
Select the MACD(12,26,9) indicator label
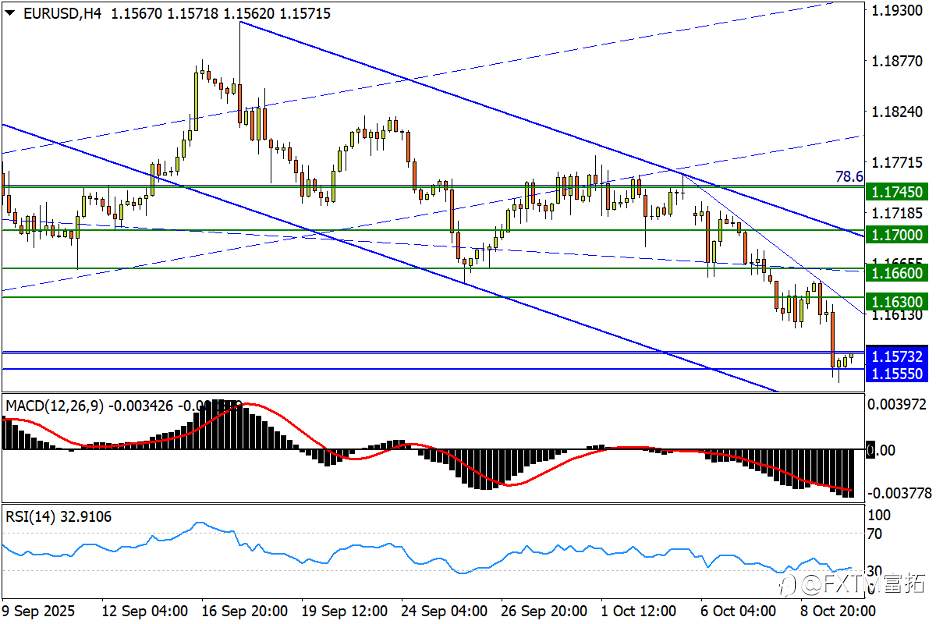(x=54, y=406)
